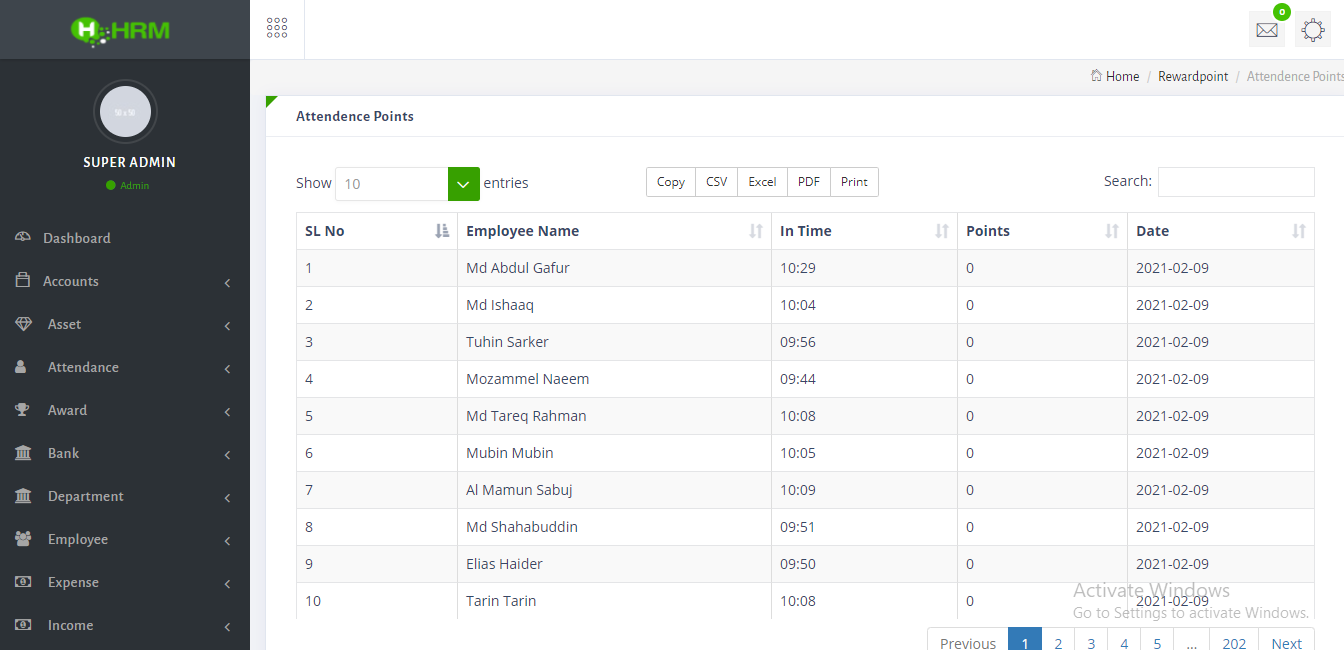Export table using the PDF button
Screen dimensions: 1344x650
pyautogui.click(x=808, y=182)
